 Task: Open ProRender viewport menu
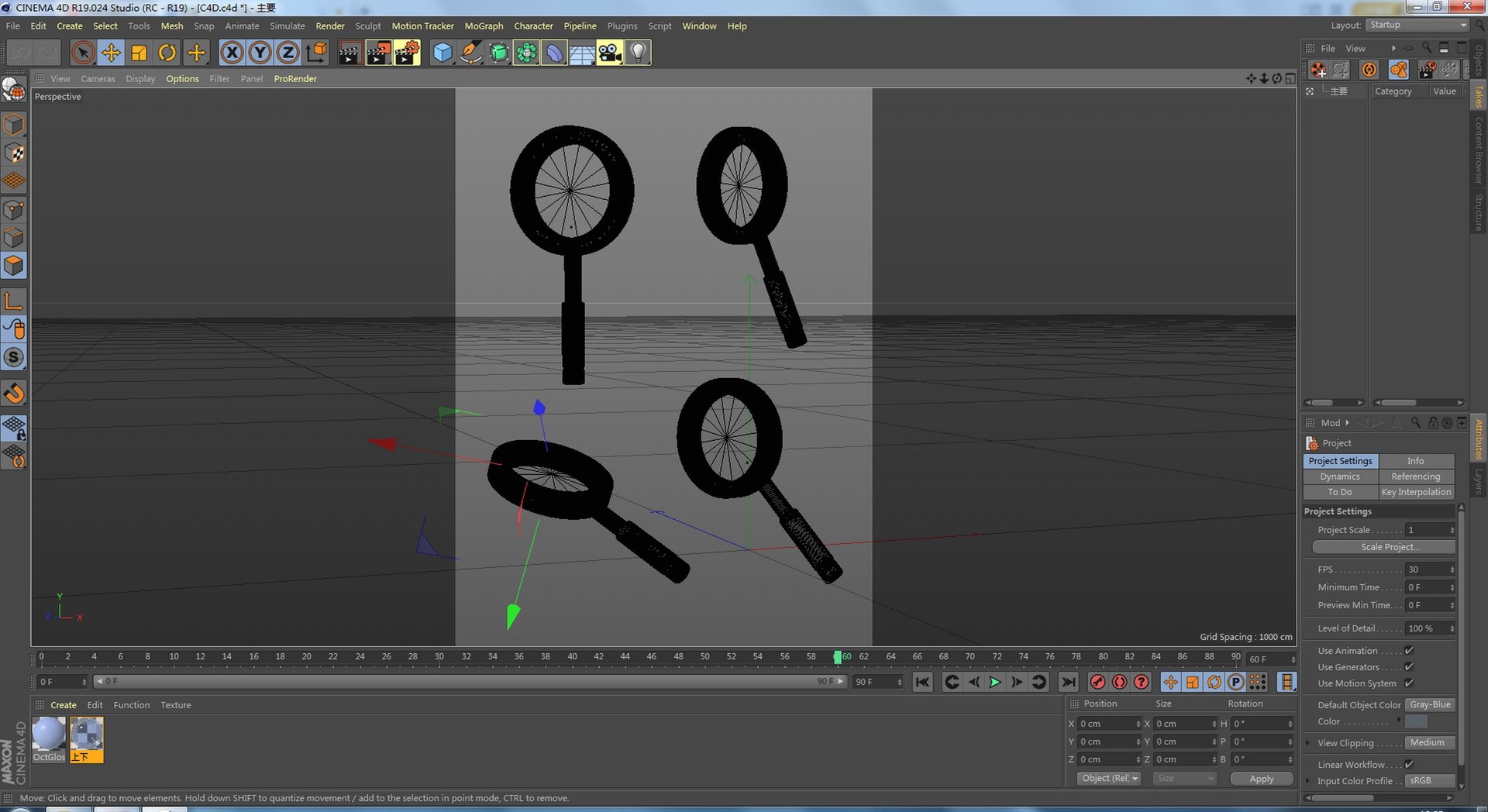pos(295,78)
